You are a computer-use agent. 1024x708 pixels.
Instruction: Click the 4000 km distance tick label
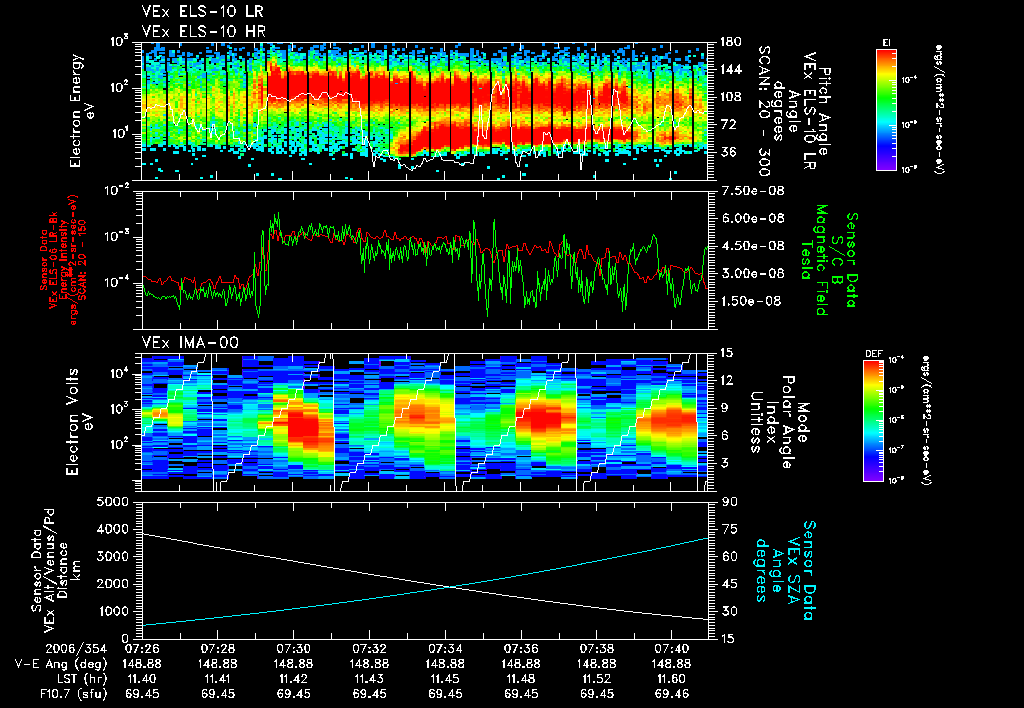[112, 529]
